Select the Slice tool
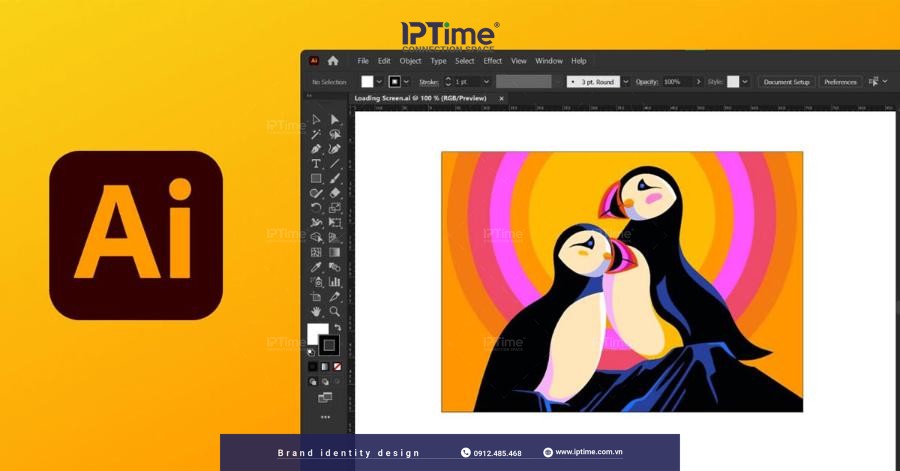Viewport: 900px width, 471px height. click(x=335, y=297)
